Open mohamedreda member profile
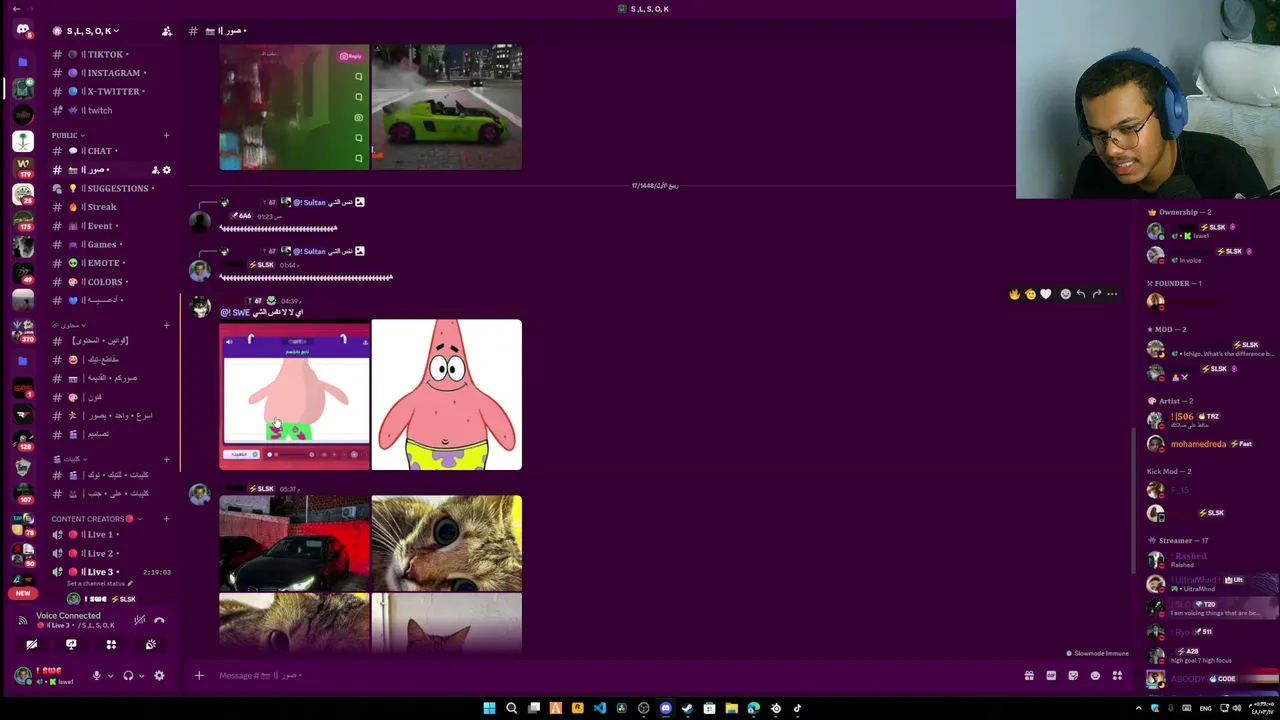Screen dimensions: 1280x720 1210,444
